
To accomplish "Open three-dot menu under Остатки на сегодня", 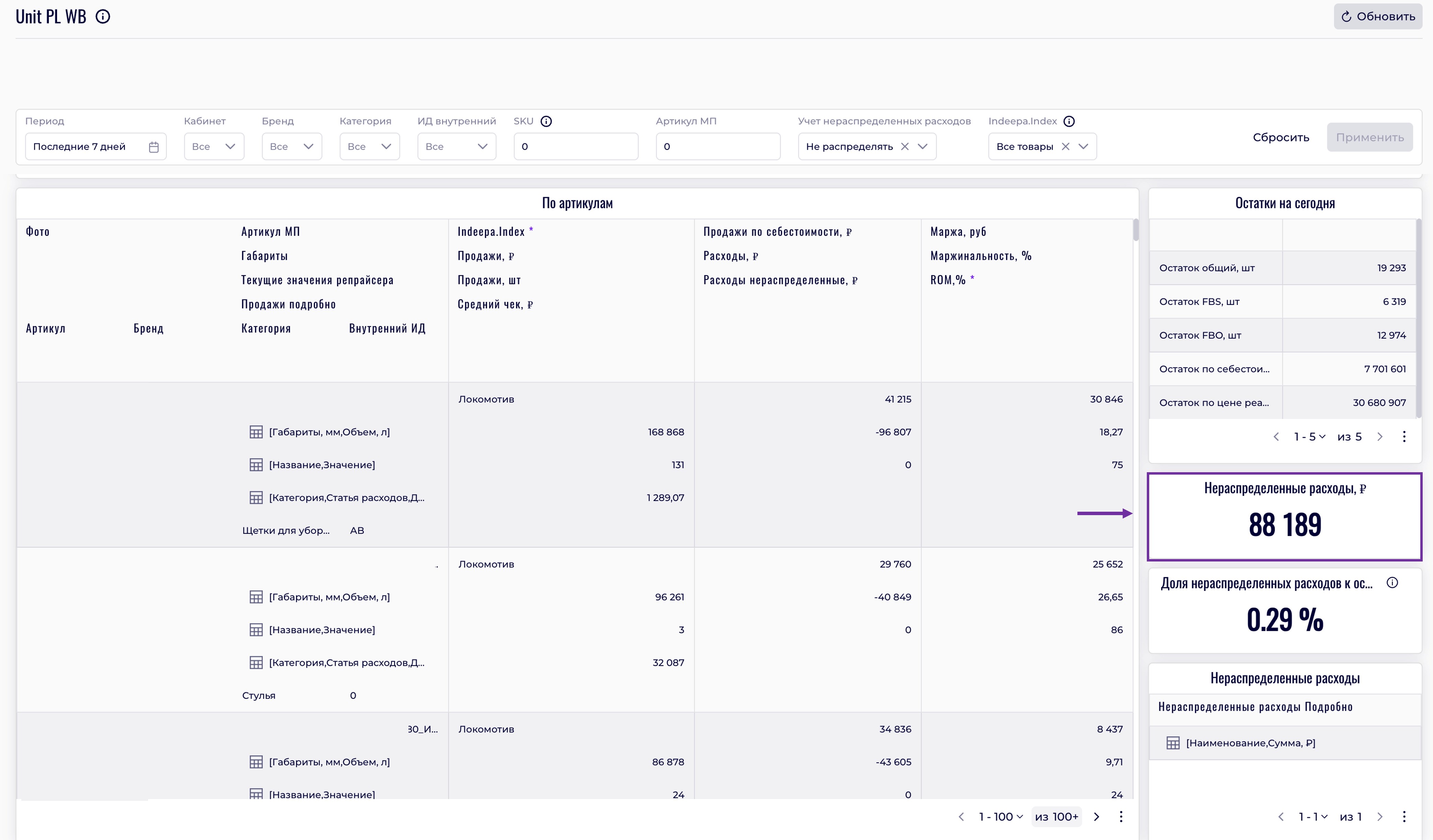I will click(x=1404, y=436).
